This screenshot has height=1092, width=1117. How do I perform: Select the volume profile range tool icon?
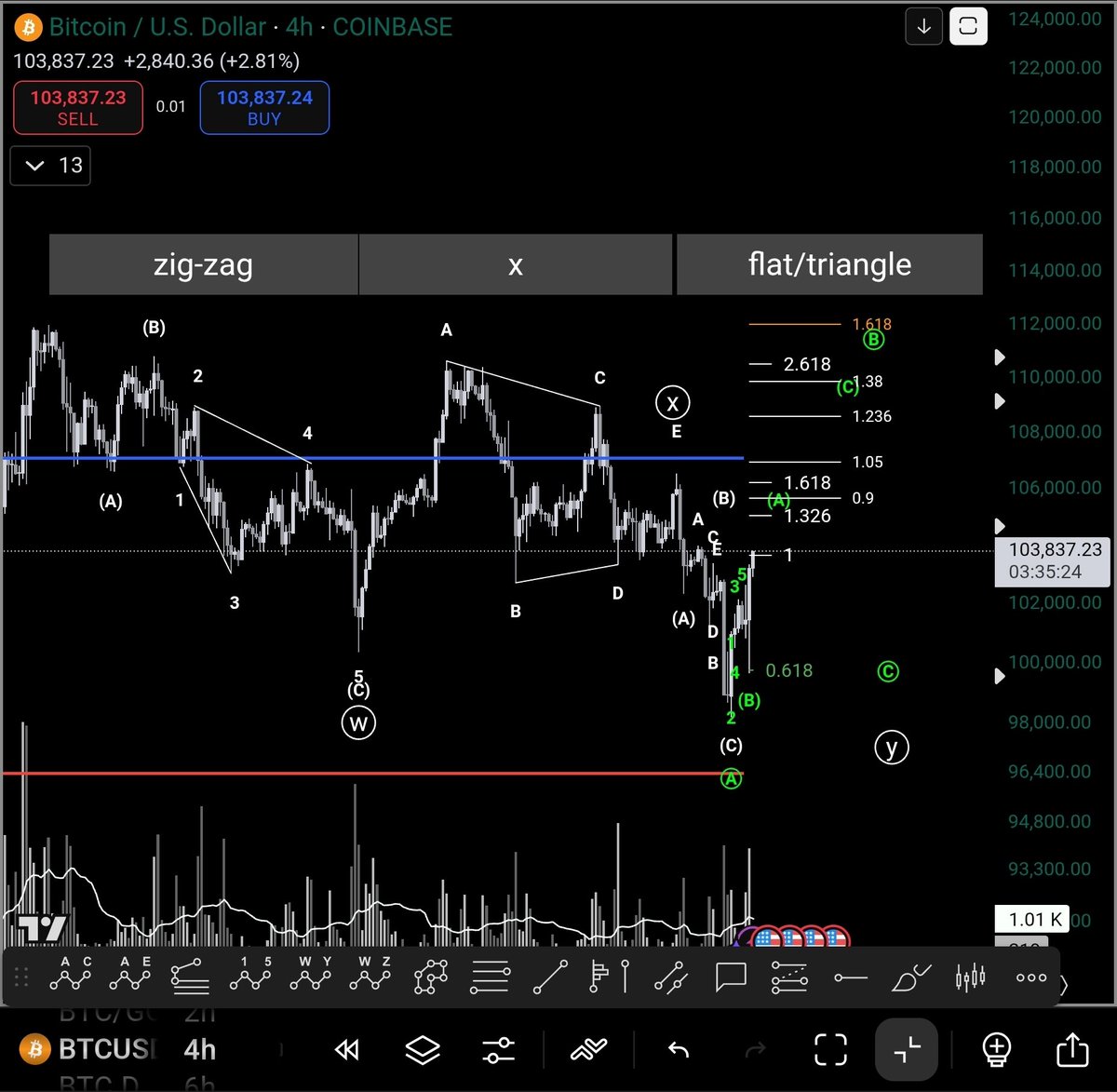611,977
